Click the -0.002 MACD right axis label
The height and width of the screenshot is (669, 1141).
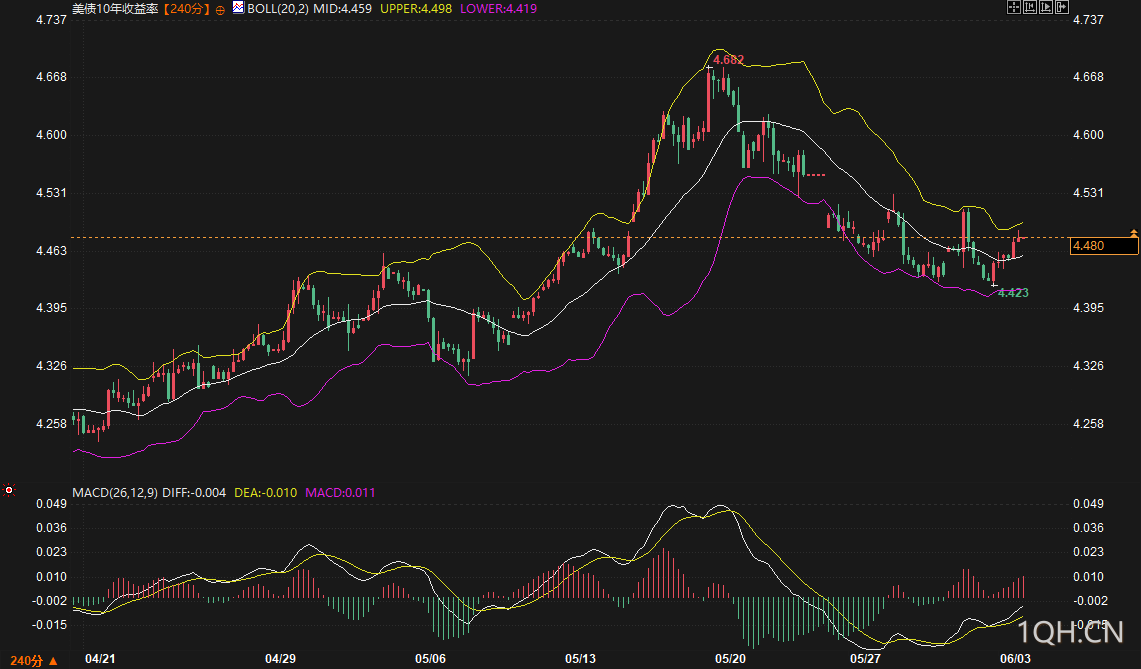[x=1091, y=601]
